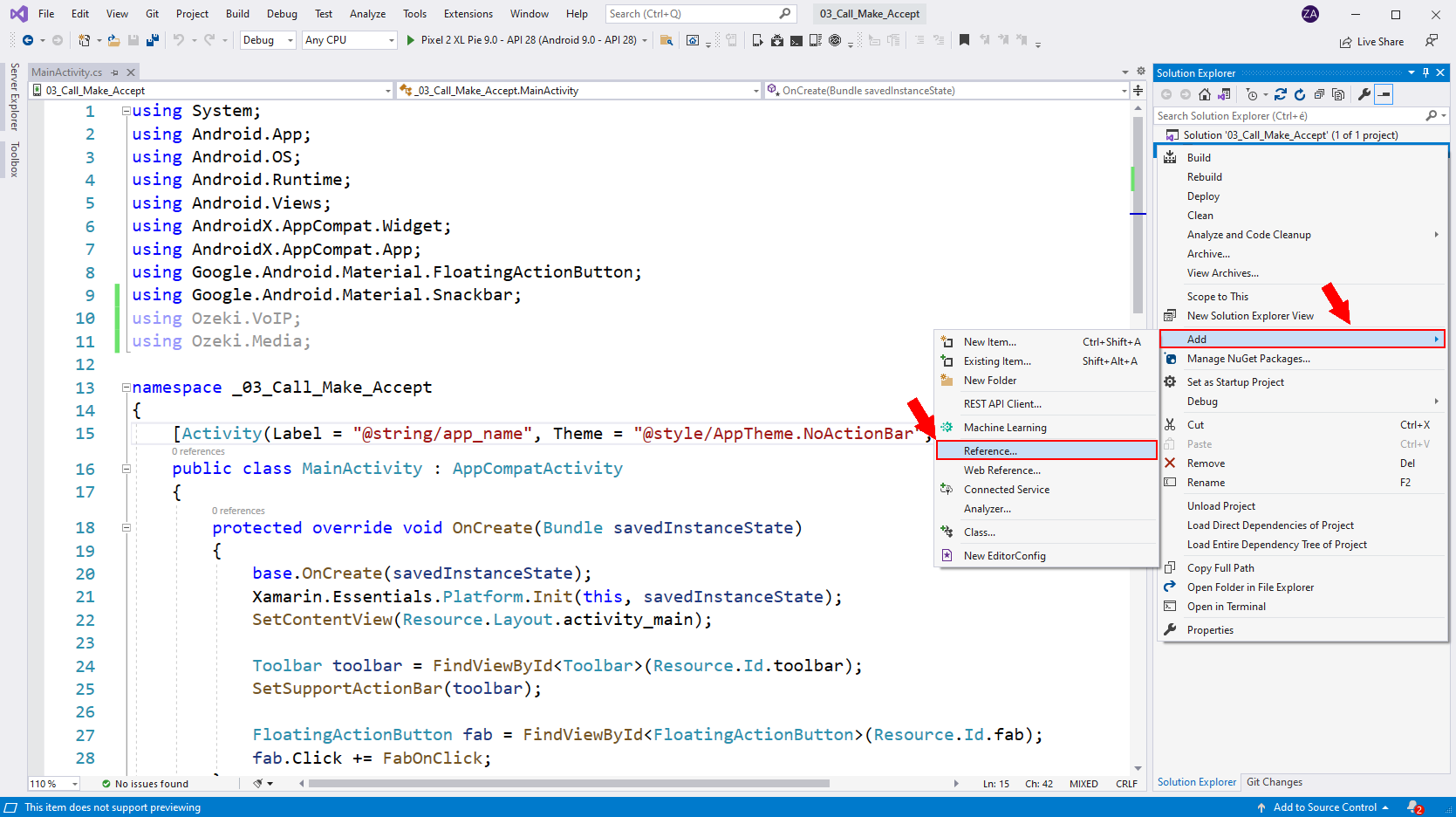Collapse the namespace block at line 13

pos(126,388)
